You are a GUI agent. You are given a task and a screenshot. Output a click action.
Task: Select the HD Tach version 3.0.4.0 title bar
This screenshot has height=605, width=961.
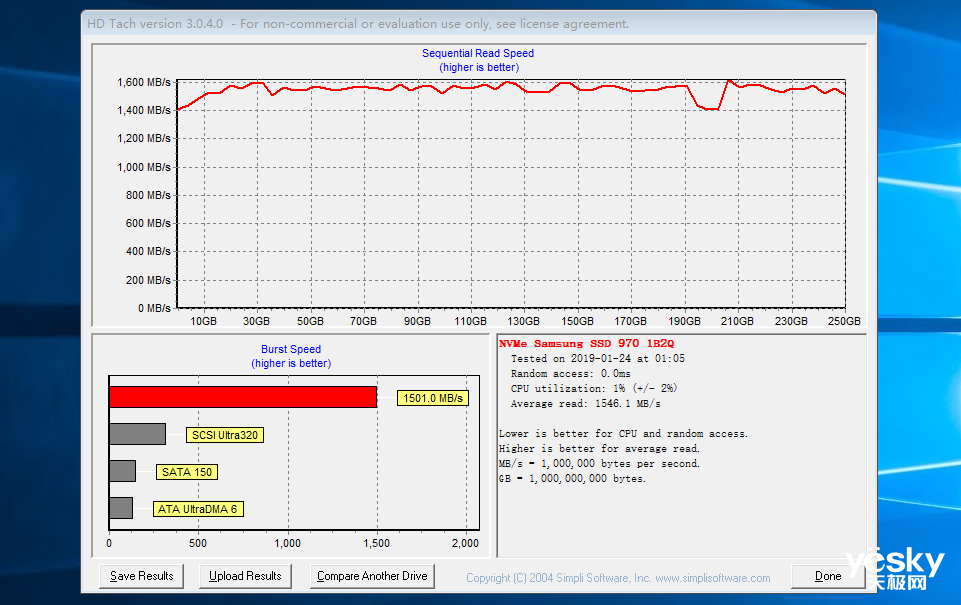click(x=478, y=24)
